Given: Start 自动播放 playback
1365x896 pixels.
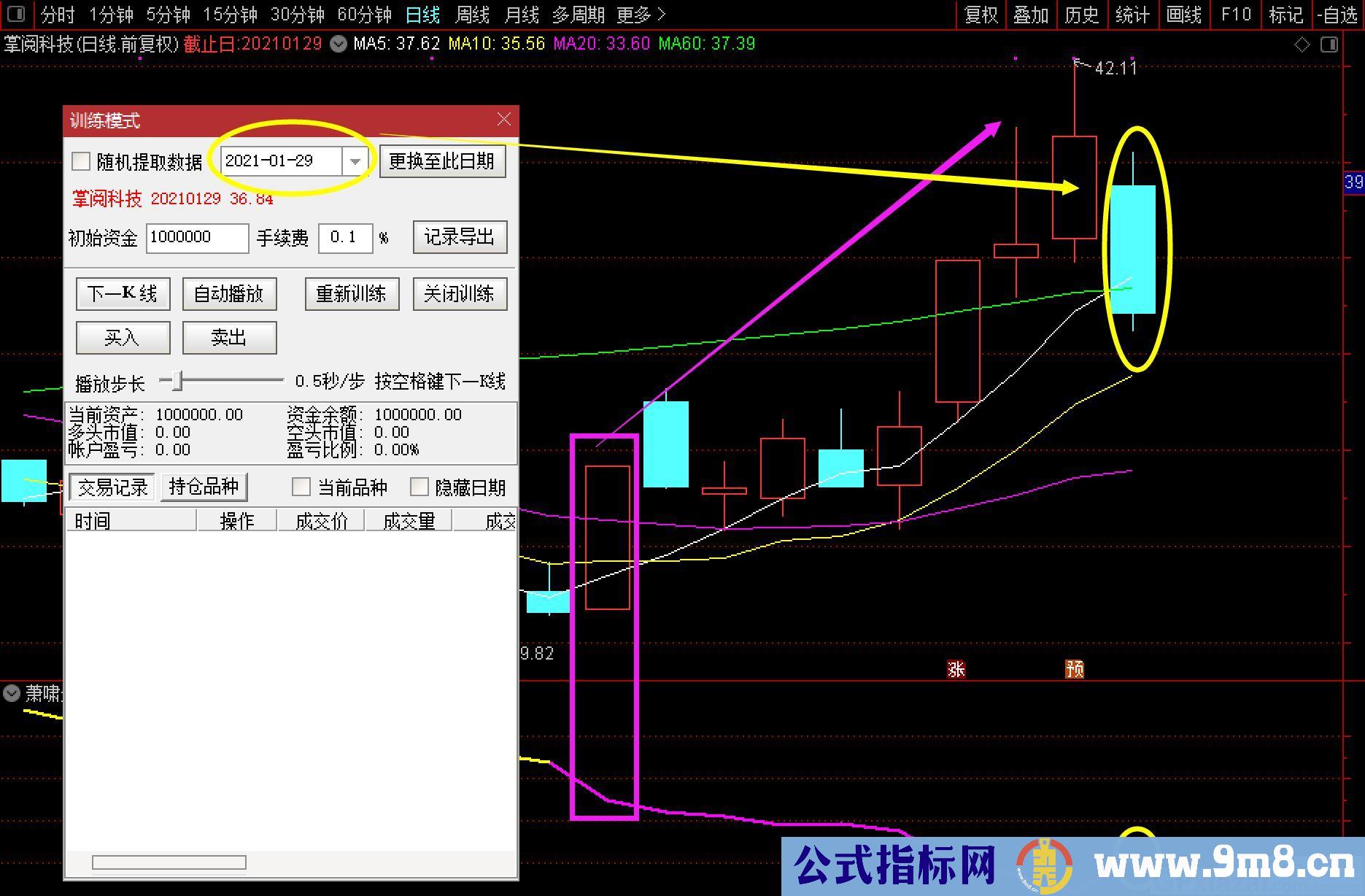Looking at the screenshot, I should [x=229, y=294].
